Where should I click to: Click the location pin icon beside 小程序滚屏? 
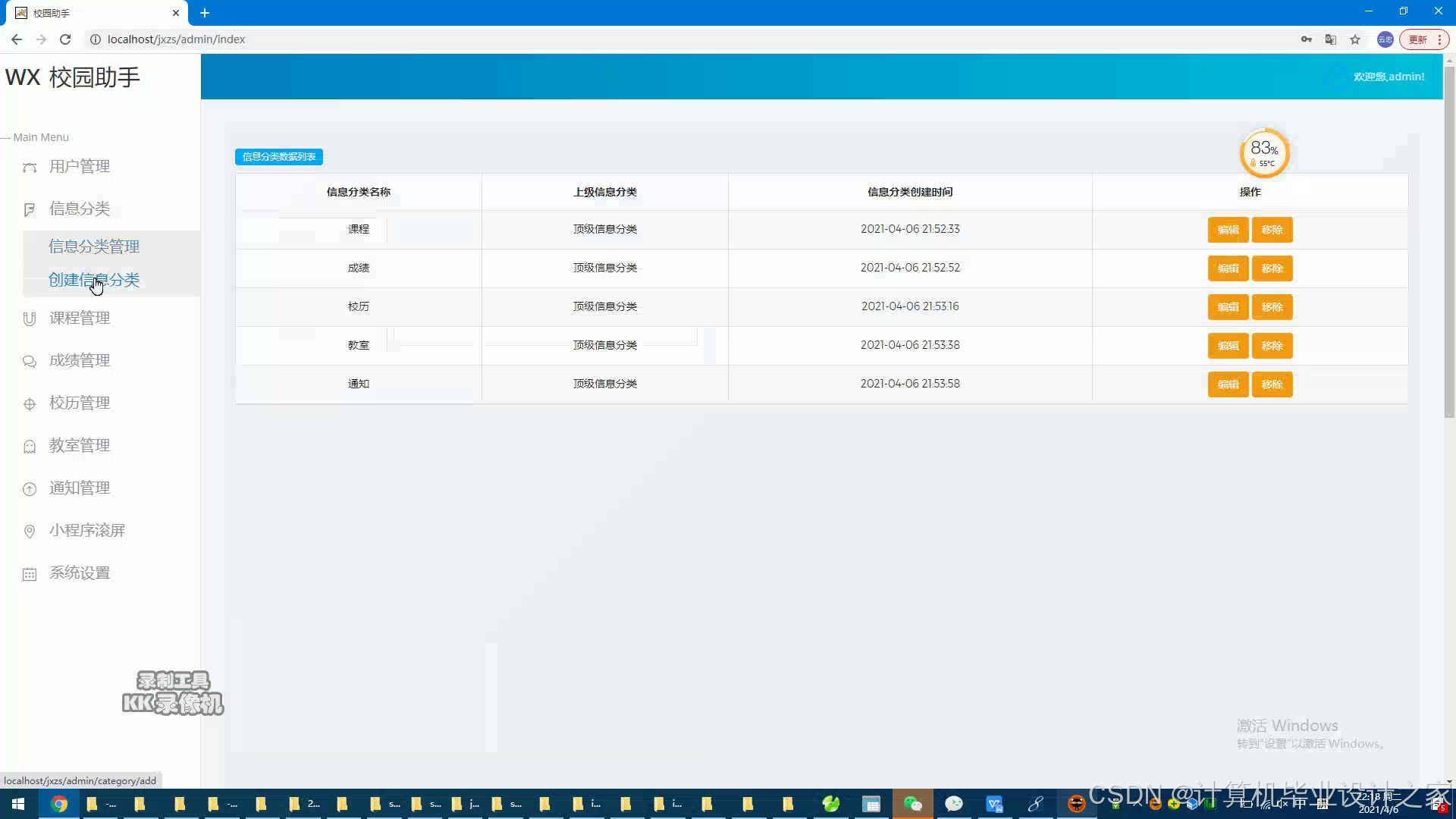click(x=30, y=532)
